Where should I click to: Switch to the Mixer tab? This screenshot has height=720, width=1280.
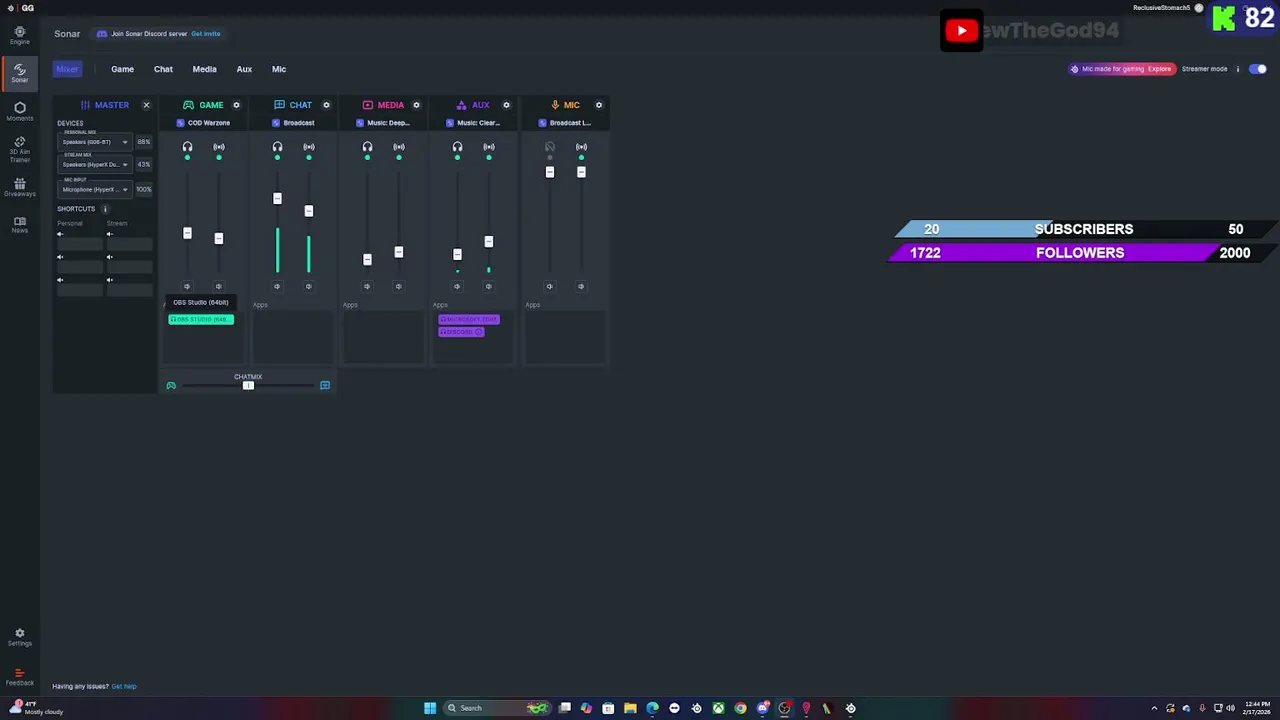tap(67, 69)
